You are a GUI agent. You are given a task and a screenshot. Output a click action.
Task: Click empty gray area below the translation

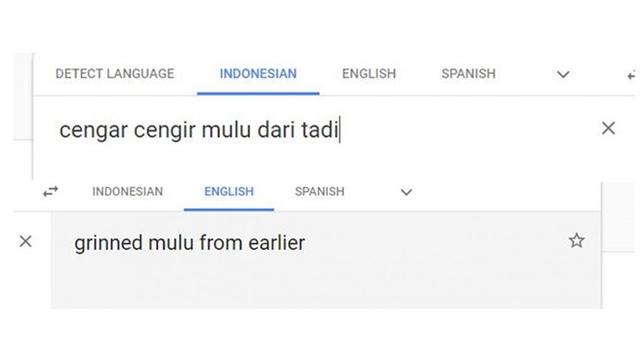327,286
